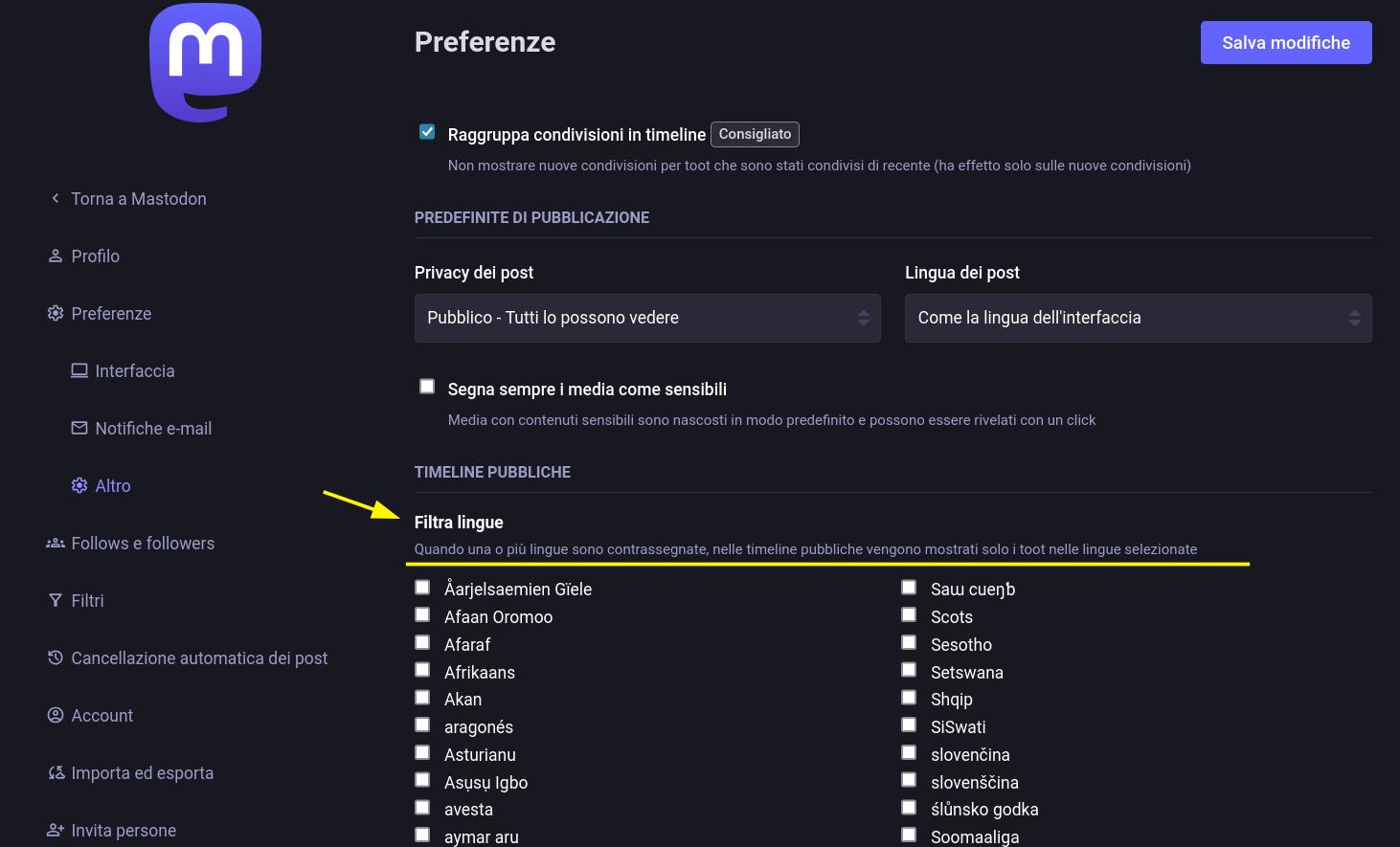1400x847 pixels.
Task: Click the Cancellazione automatica history icon
Action: [x=56, y=658]
